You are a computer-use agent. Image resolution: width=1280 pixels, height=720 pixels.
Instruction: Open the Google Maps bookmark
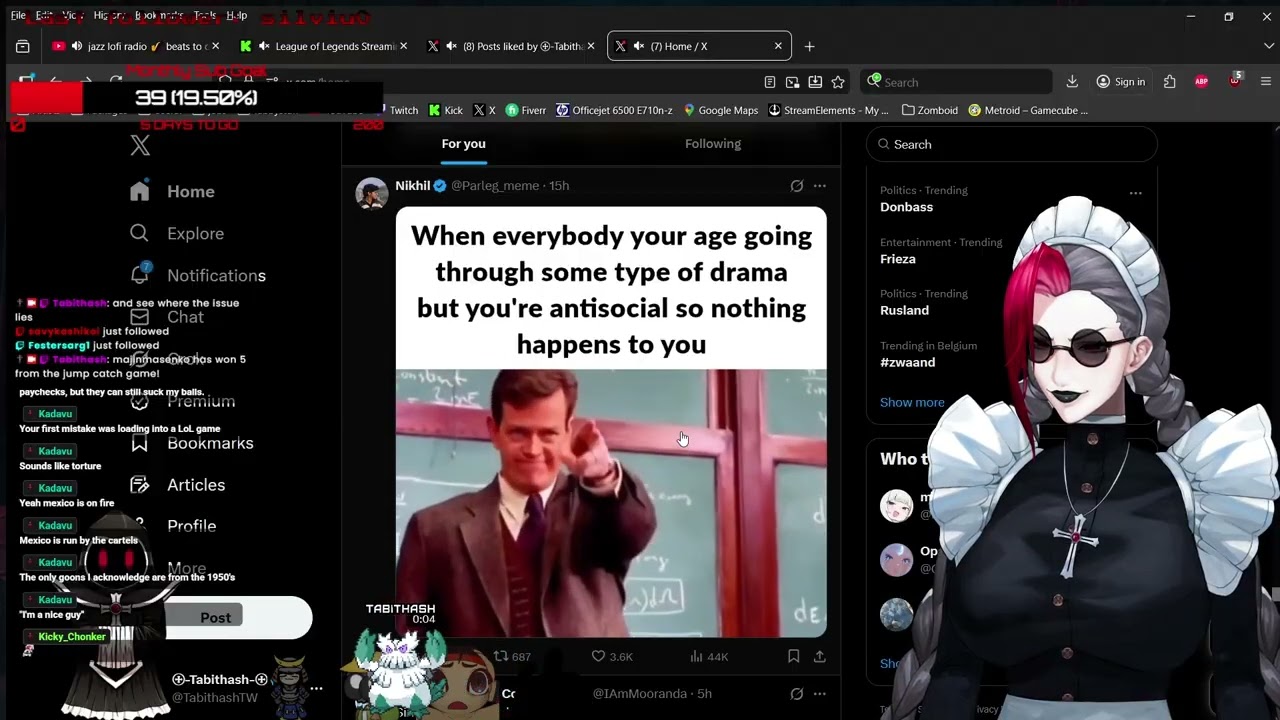pos(720,110)
